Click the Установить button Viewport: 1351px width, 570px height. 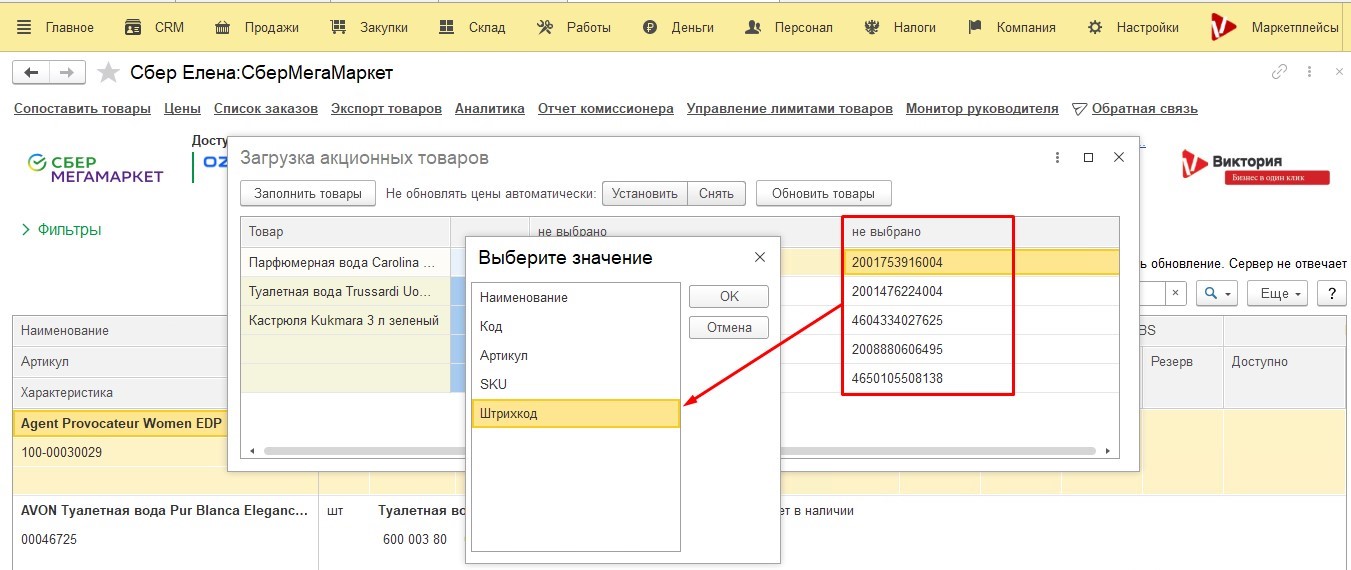[x=644, y=193]
